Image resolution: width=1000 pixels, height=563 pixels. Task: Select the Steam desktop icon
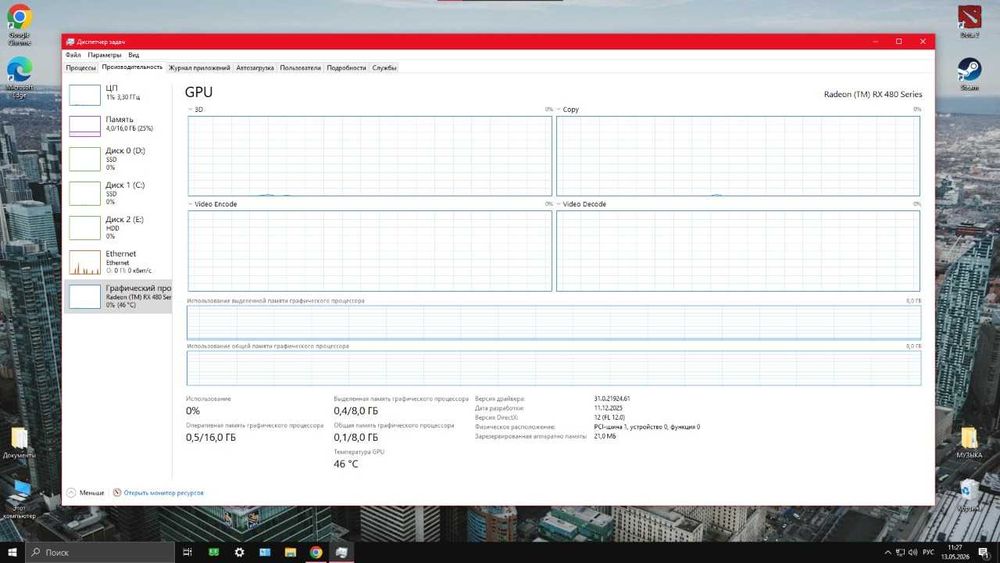tap(969, 73)
